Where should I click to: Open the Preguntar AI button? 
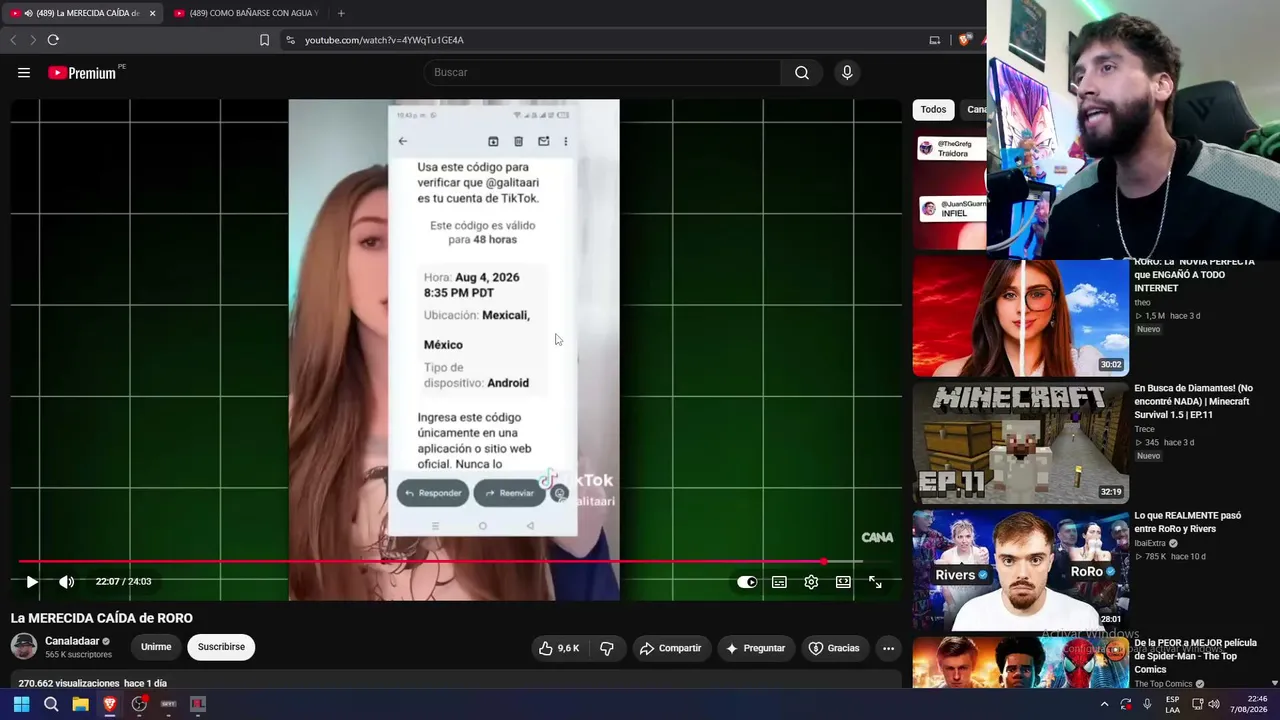click(755, 648)
